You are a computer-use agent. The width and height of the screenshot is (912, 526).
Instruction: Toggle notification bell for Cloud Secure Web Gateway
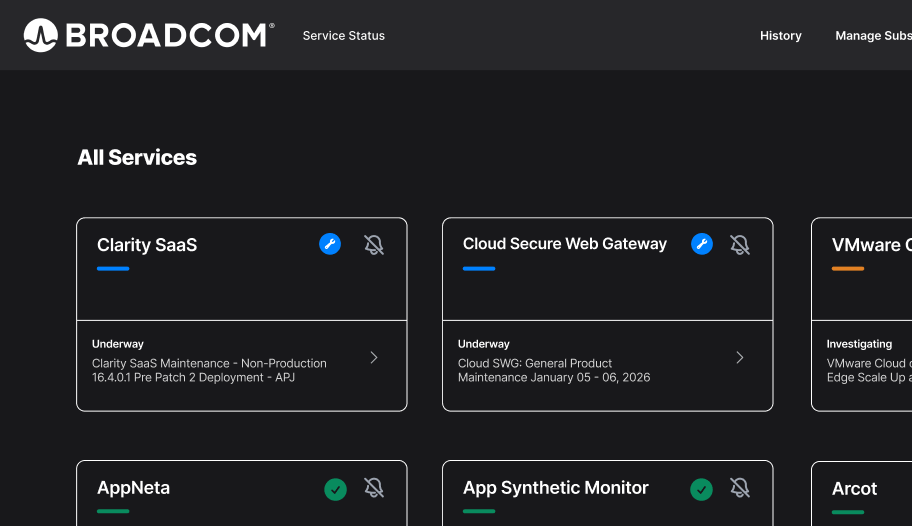tap(740, 244)
